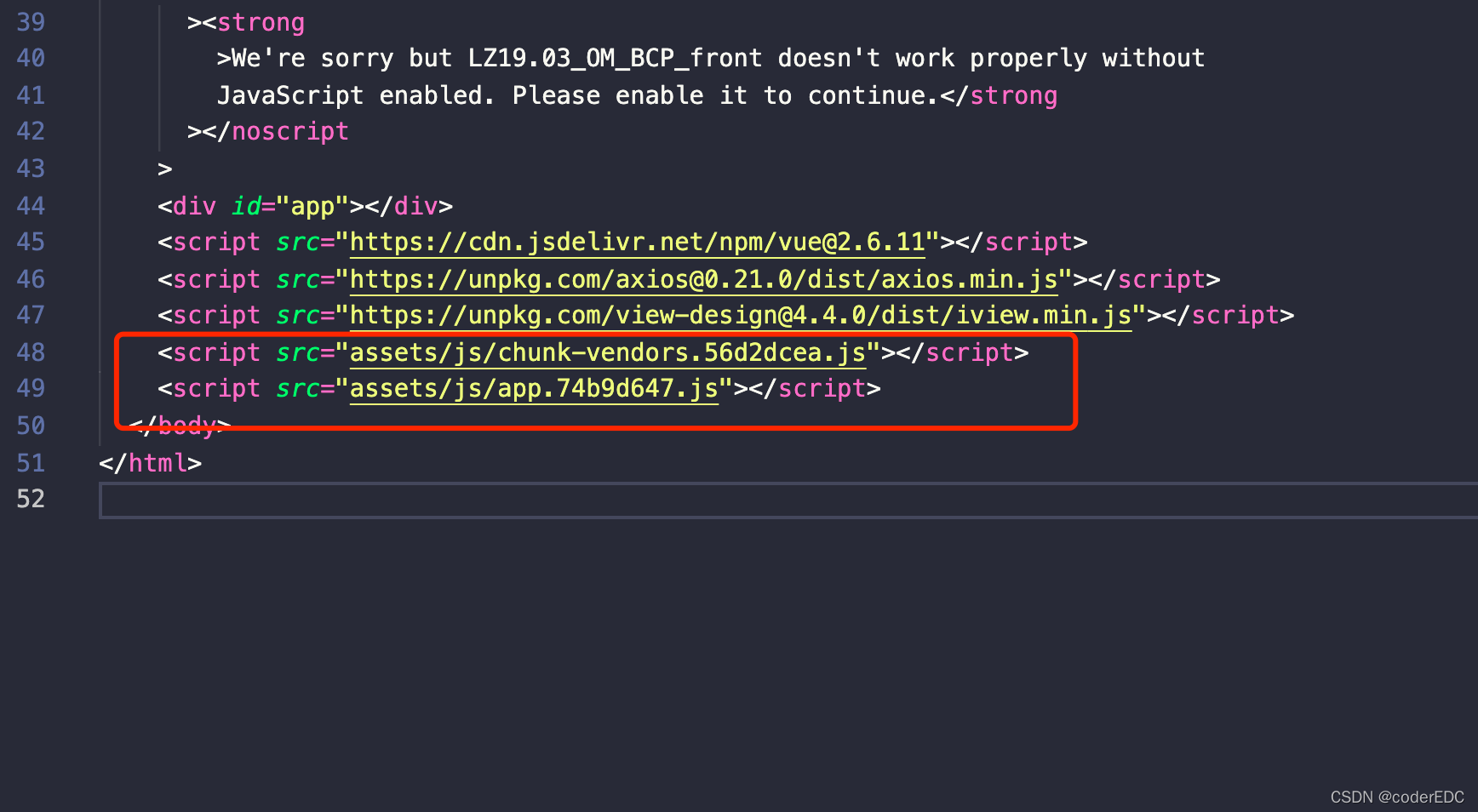Viewport: 1478px width, 812px height.
Task: Click the chunk-vendors.56d2dcea.js file path
Action: [x=607, y=352]
